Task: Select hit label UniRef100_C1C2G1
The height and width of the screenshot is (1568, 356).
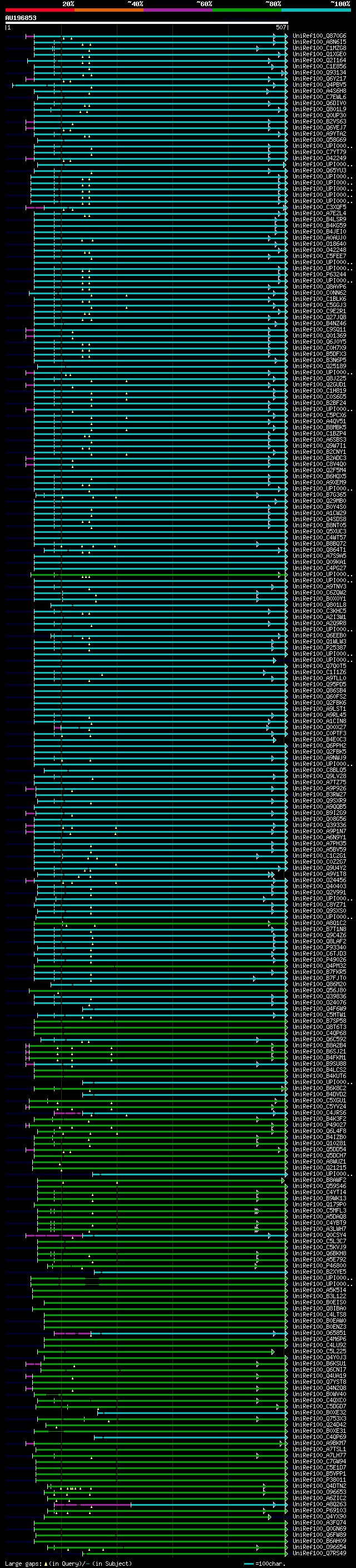Action: point(319,856)
